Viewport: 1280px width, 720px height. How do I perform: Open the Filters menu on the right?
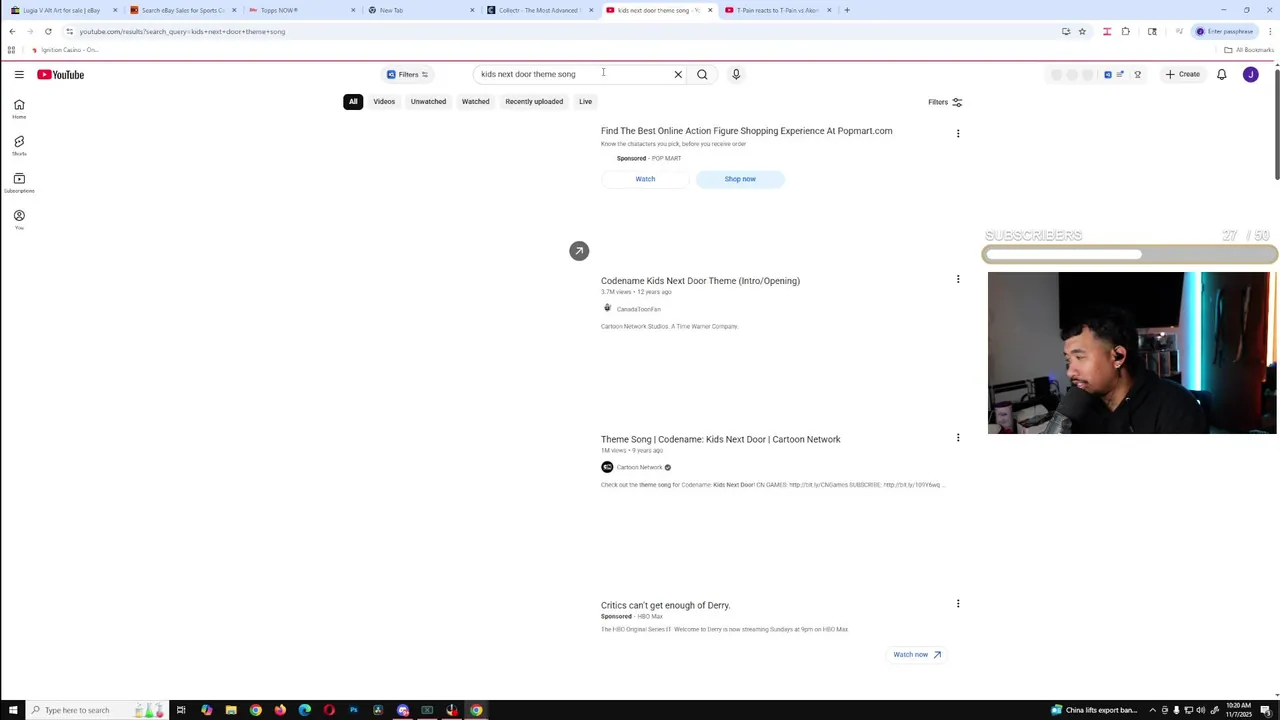click(x=945, y=102)
